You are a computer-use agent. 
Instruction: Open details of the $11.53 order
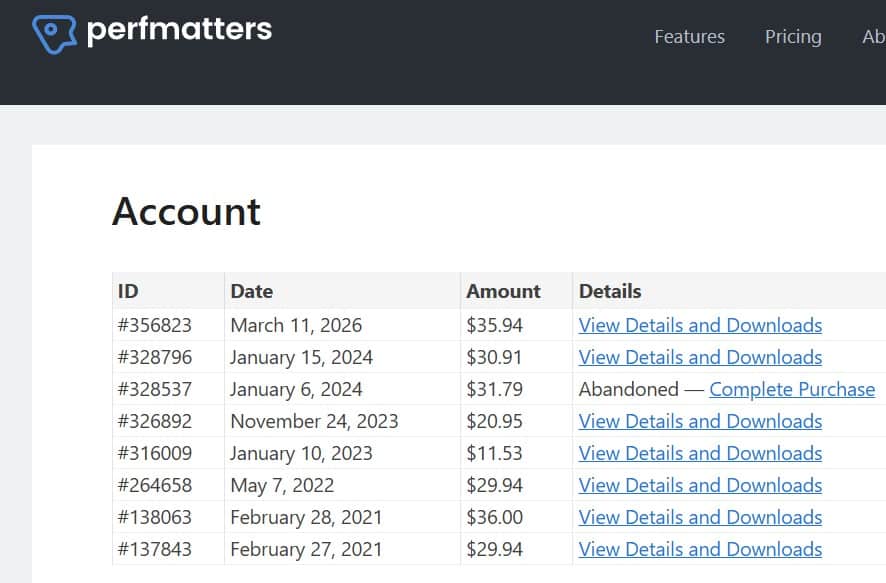[700, 453]
